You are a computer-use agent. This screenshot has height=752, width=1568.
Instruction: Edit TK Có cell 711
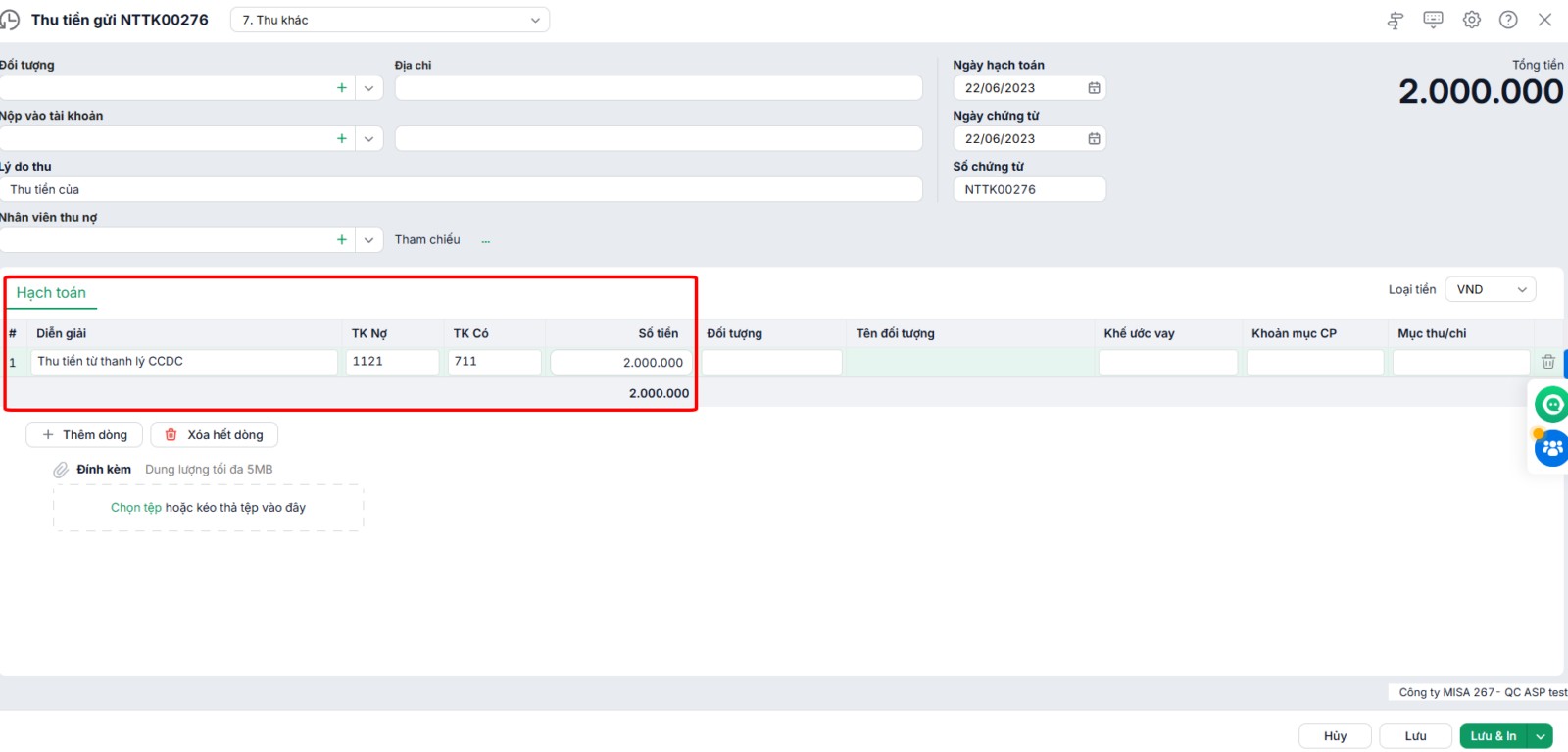click(495, 362)
